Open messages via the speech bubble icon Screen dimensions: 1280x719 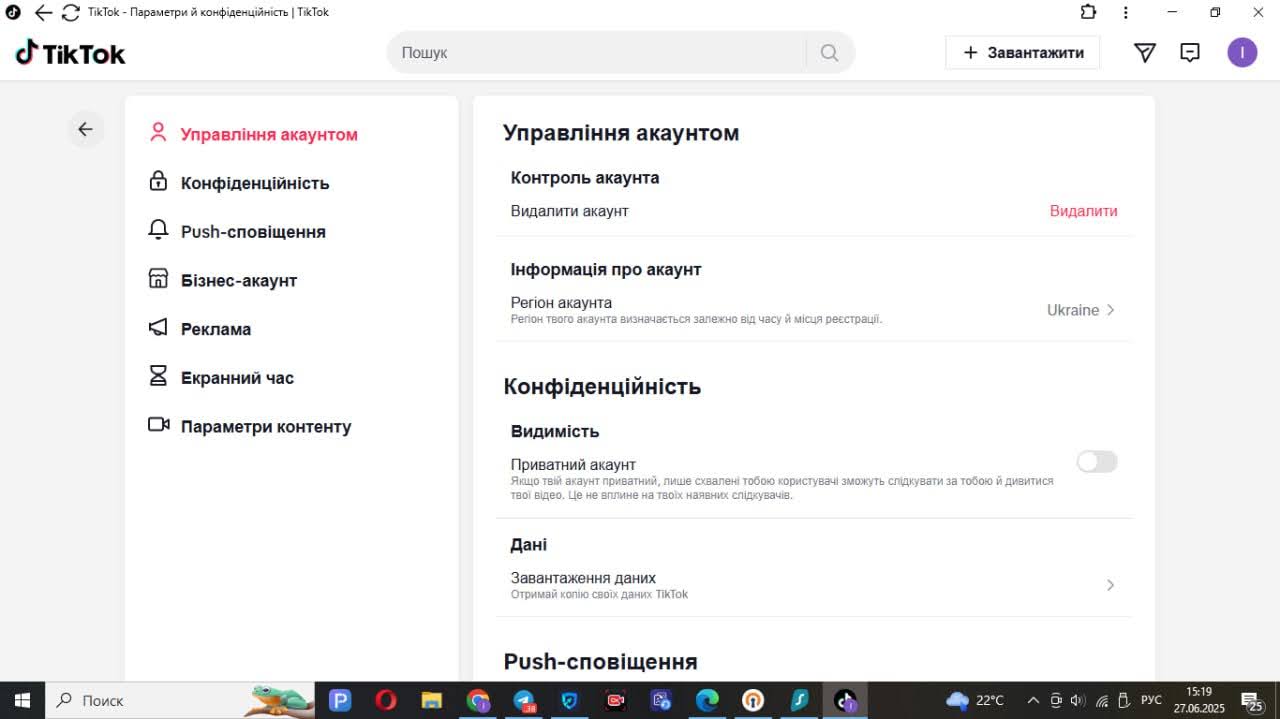(1190, 52)
